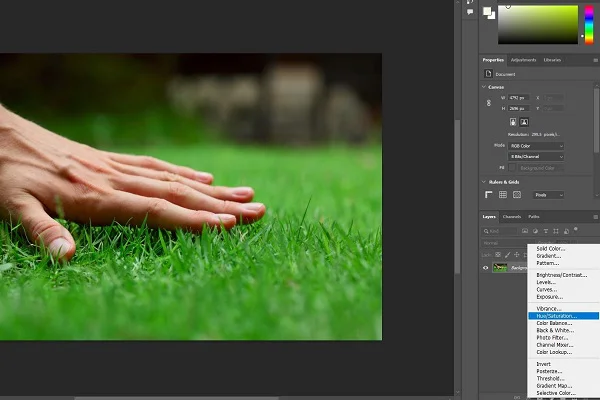Switch to the Layers tab
The height and width of the screenshot is (400, 600).
[489, 217]
